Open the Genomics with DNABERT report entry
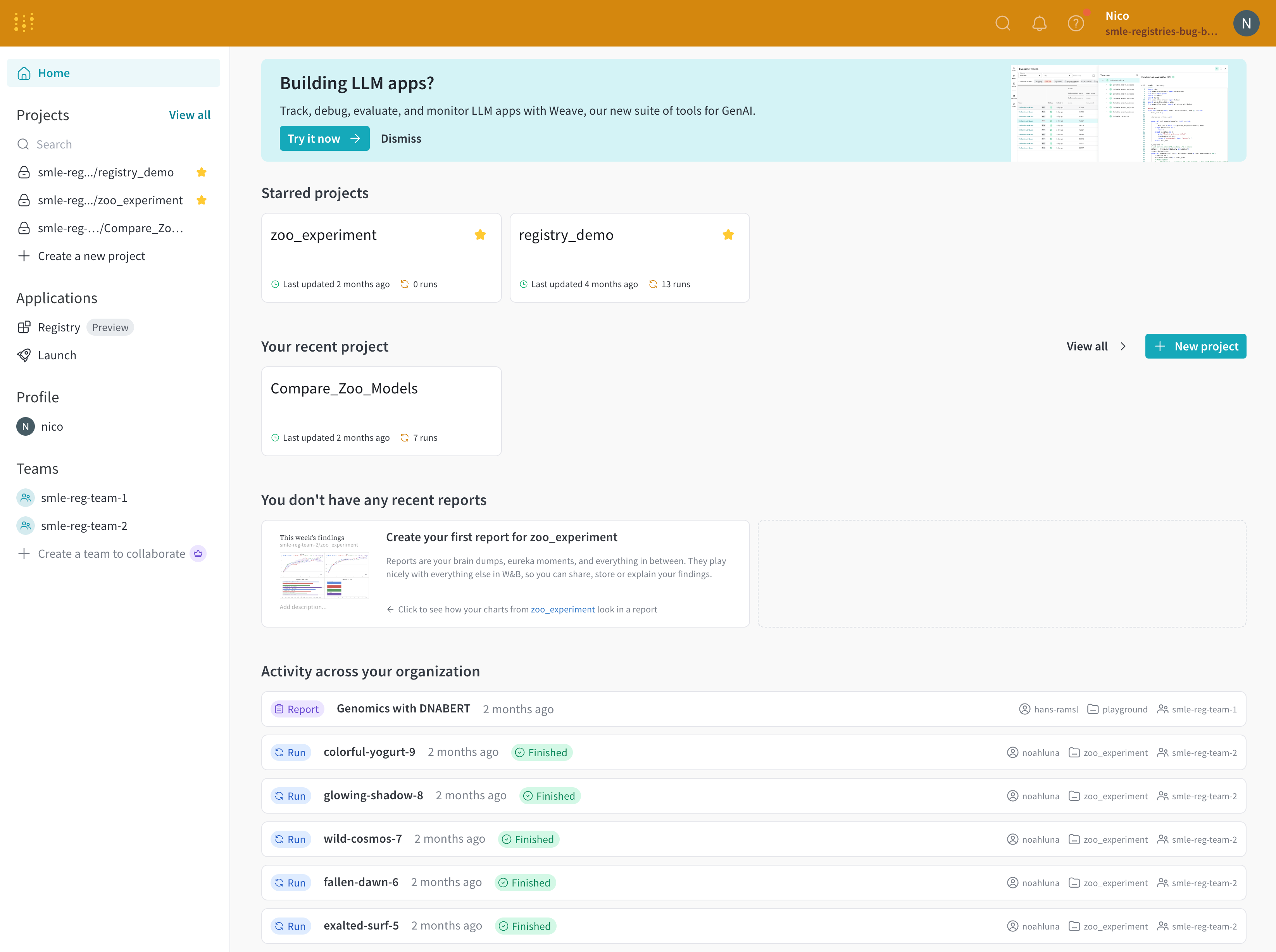 pyautogui.click(x=403, y=708)
